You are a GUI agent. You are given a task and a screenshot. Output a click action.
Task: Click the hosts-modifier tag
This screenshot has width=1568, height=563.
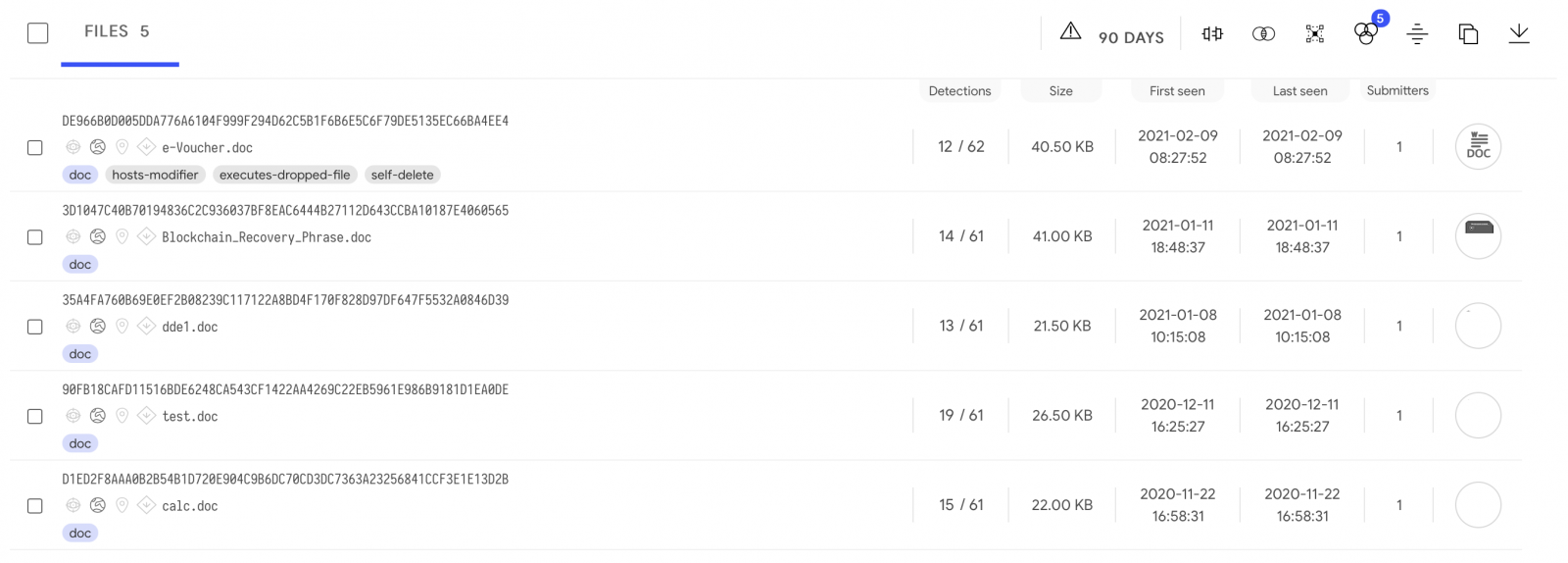pyautogui.click(x=155, y=175)
